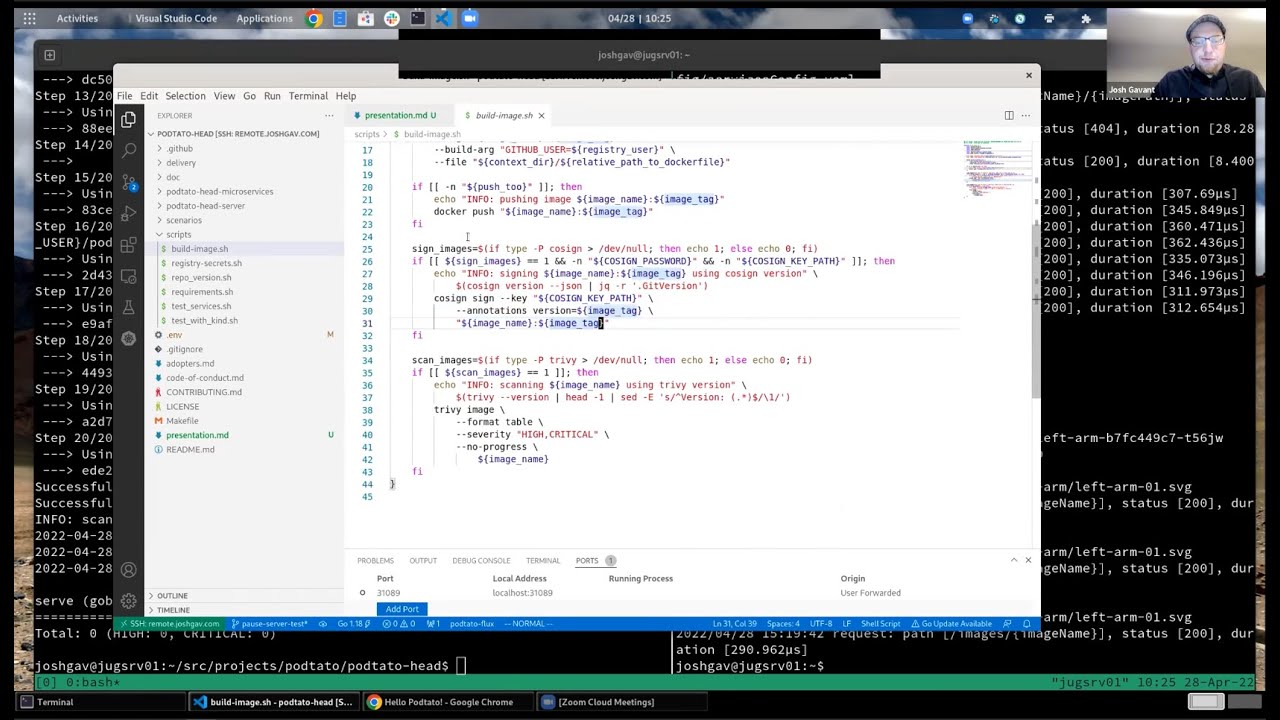Click the Explorer more actions ellipsis
This screenshot has width=1280, height=720.
tap(329, 116)
